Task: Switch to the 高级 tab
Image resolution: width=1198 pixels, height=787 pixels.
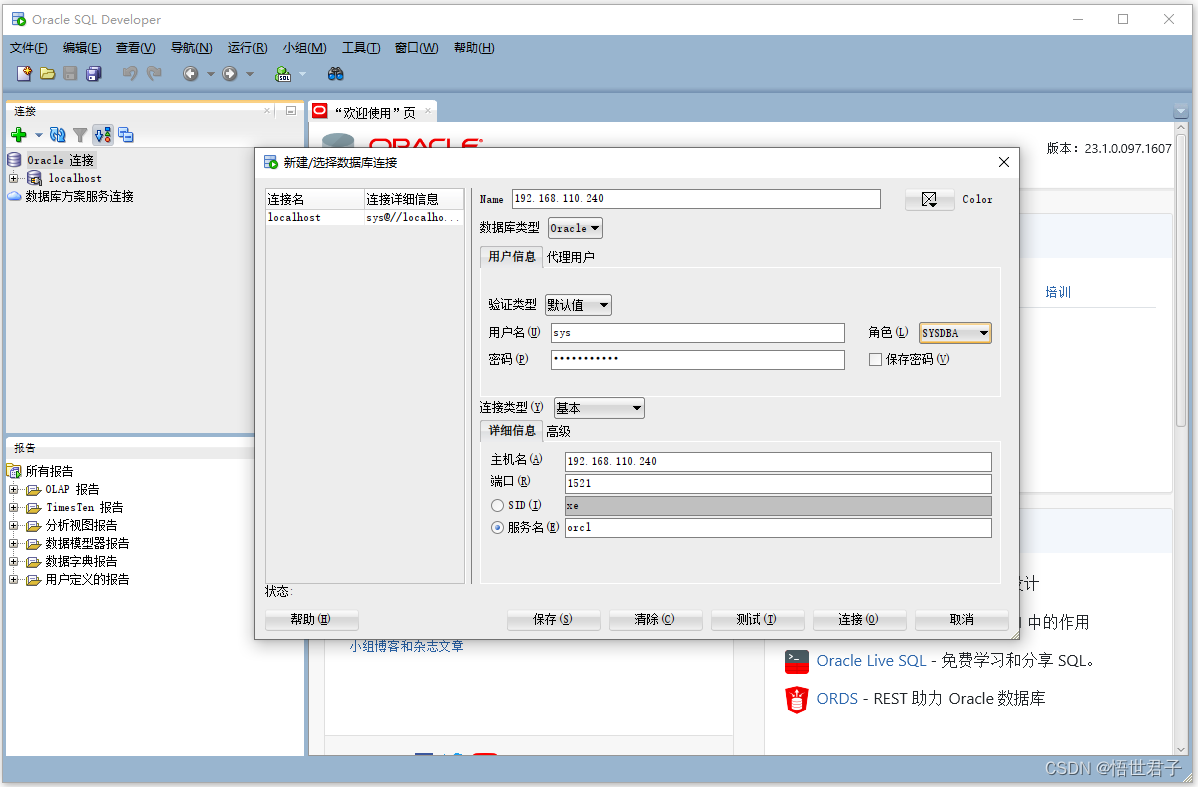Action: (x=558, y=431)
